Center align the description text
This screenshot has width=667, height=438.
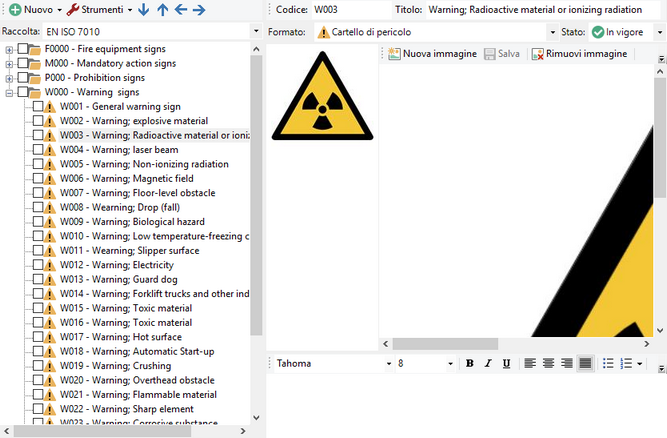point(548,363)
